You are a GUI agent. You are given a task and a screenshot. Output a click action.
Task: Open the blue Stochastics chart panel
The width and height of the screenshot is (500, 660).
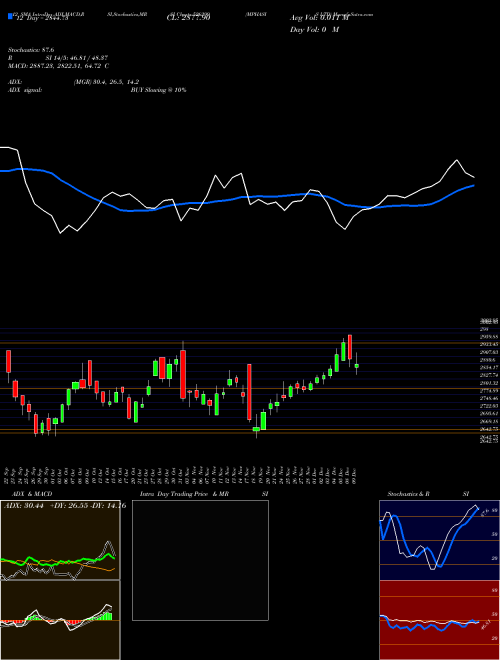click(439, 540)
